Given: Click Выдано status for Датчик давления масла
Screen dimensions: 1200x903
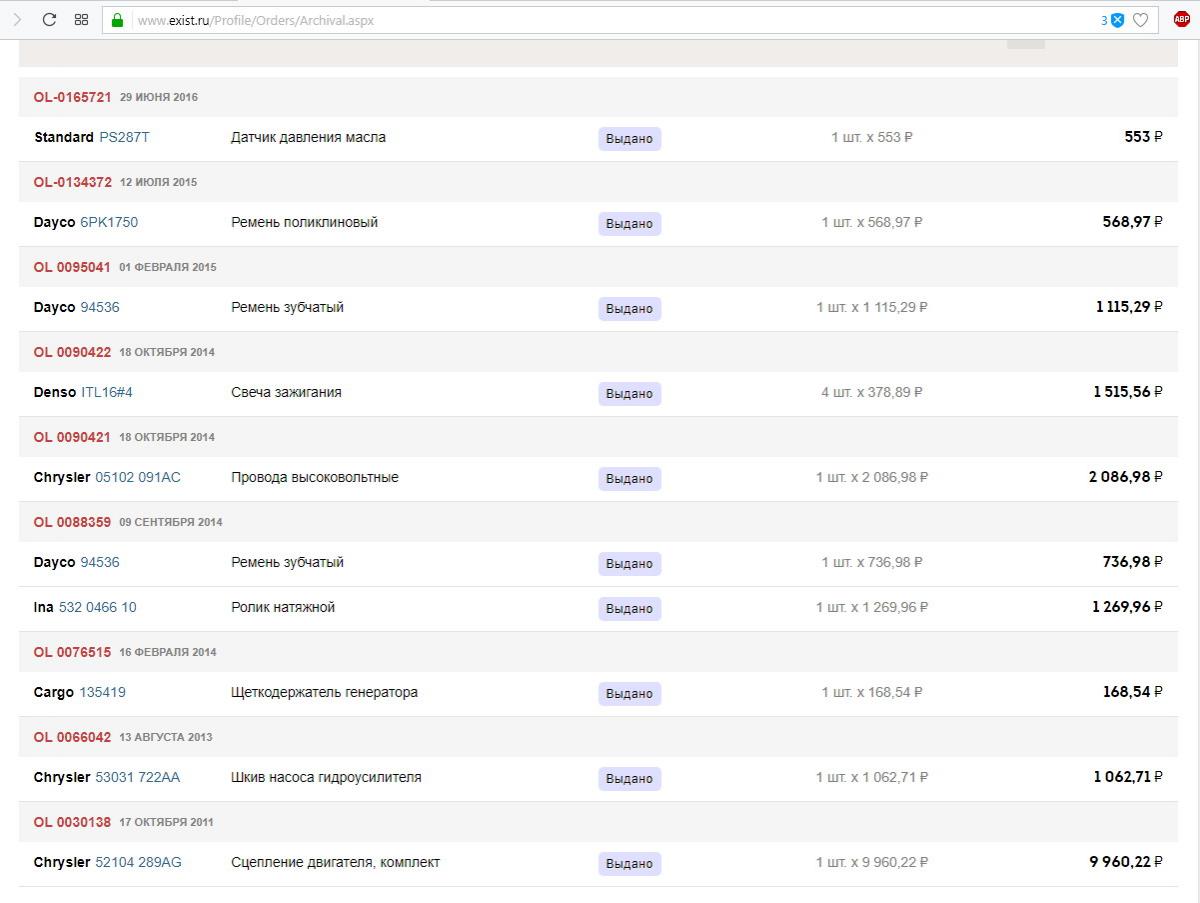Looking at the screenshot, I should point(630,139).
